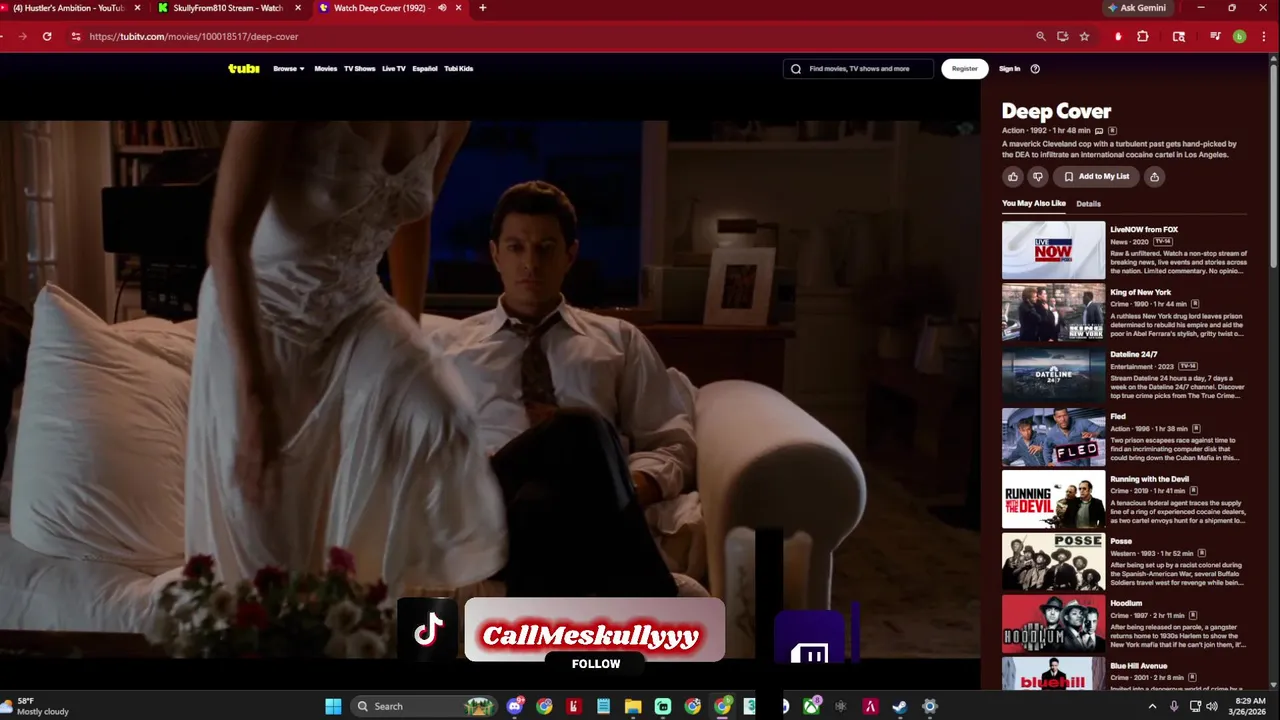The image size is (1280, 720).
Task: Click the taskbar Search box
Action: [425, 706]
